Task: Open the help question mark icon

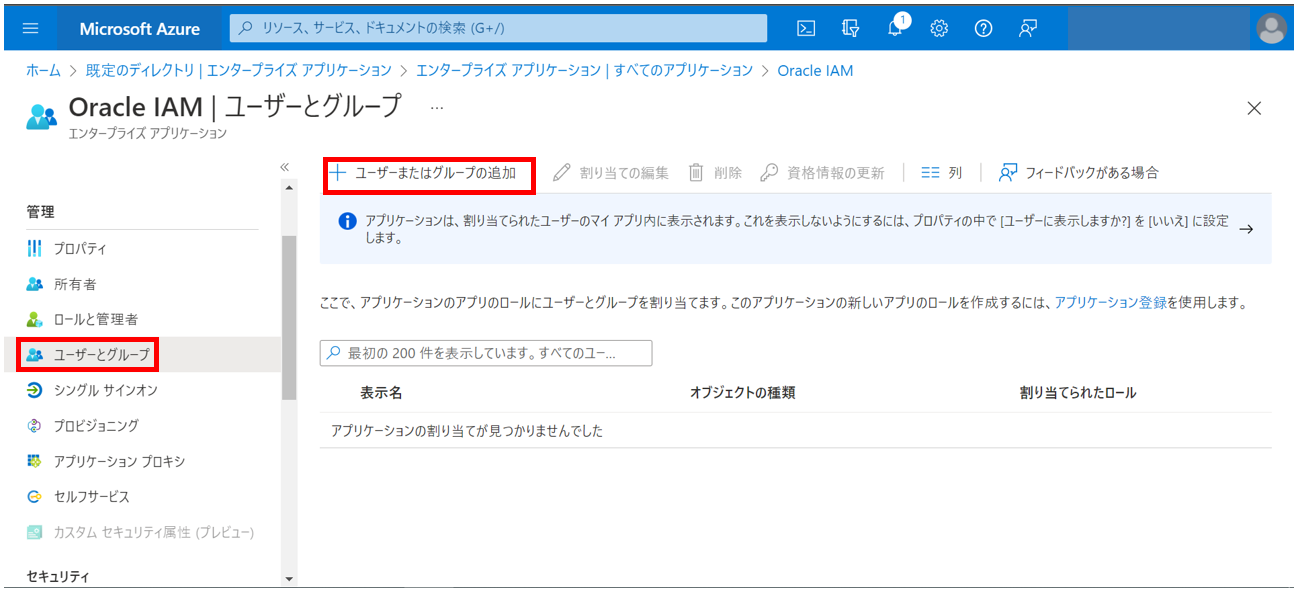Action: pos(983,28)
